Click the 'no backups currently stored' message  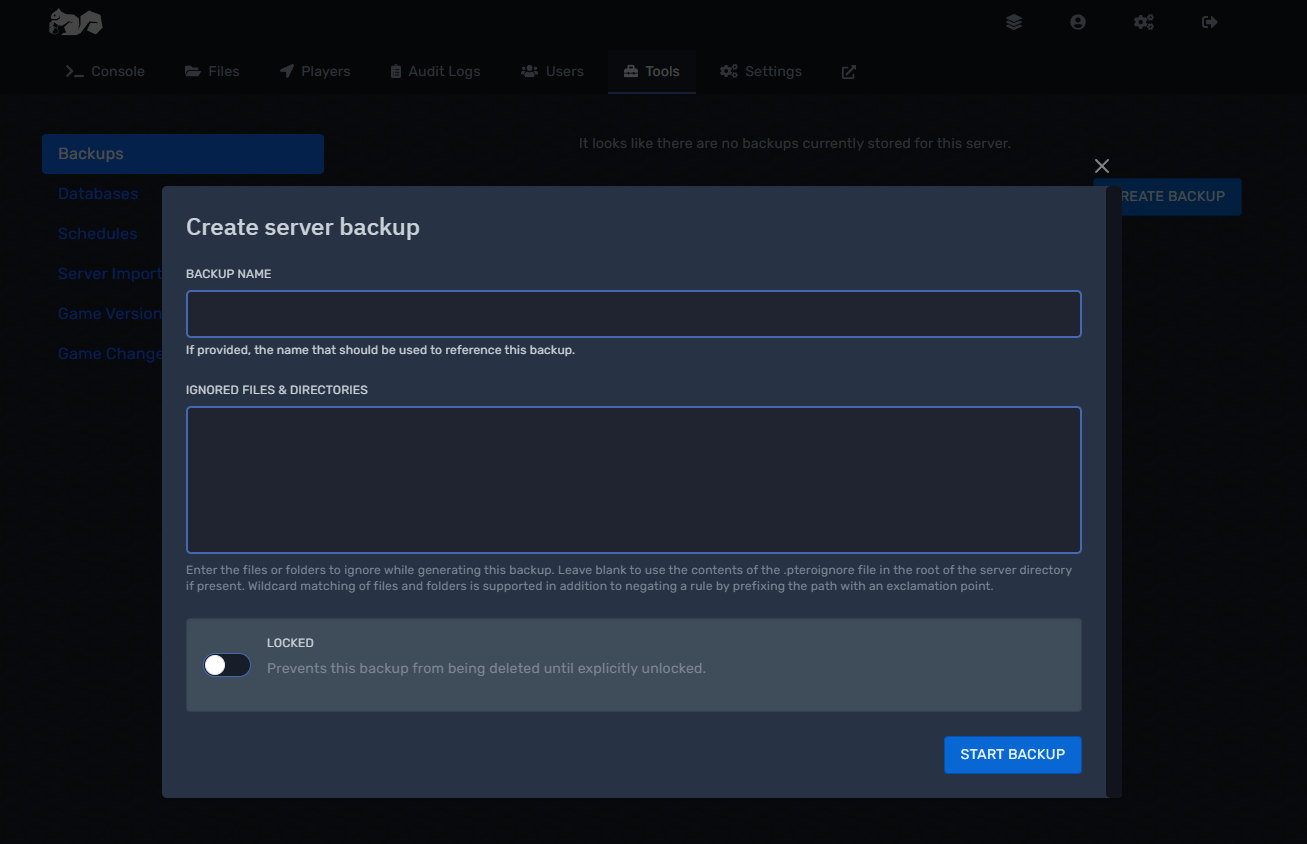[795, 144]
